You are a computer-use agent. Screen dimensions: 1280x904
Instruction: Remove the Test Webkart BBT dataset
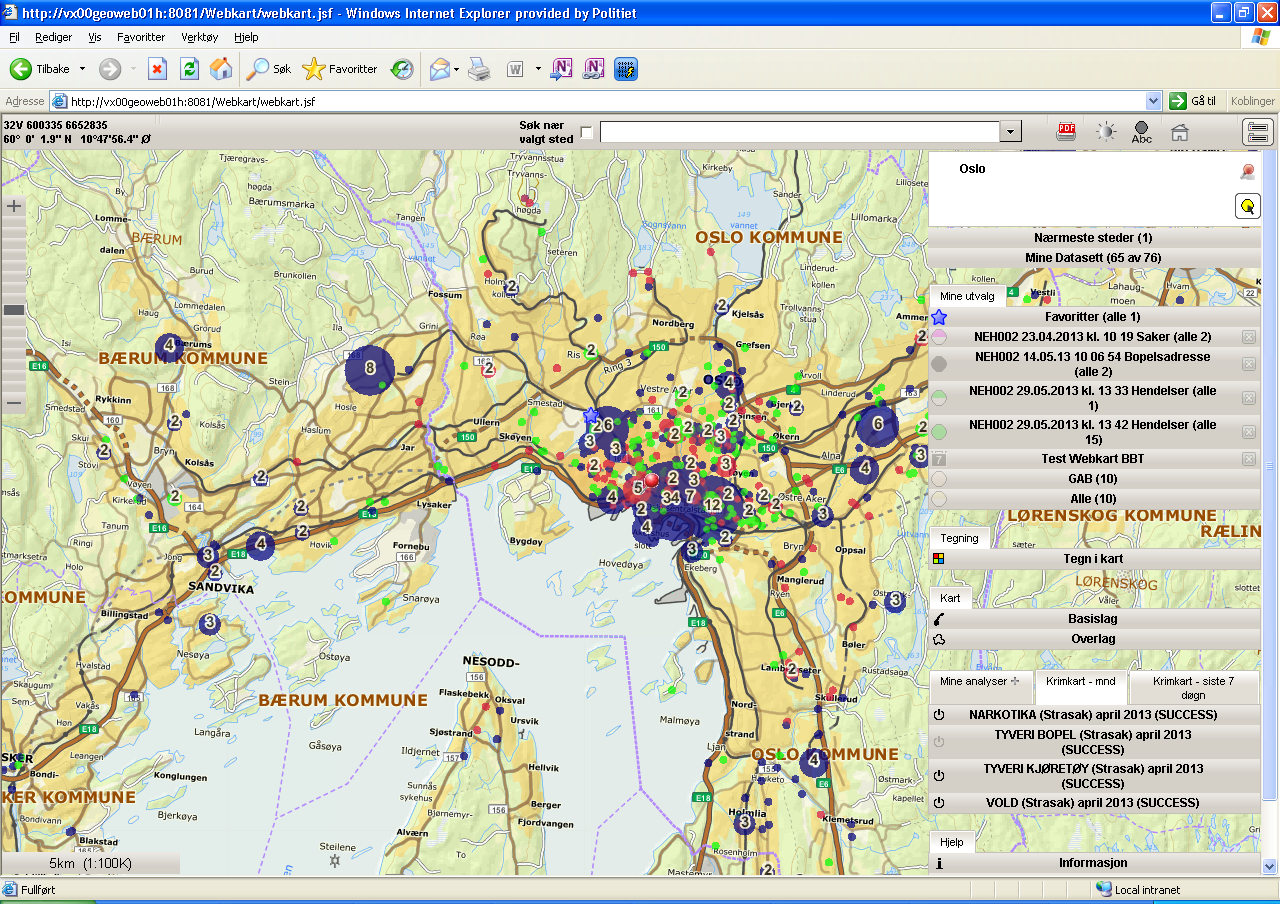(x=1249, y=459)
